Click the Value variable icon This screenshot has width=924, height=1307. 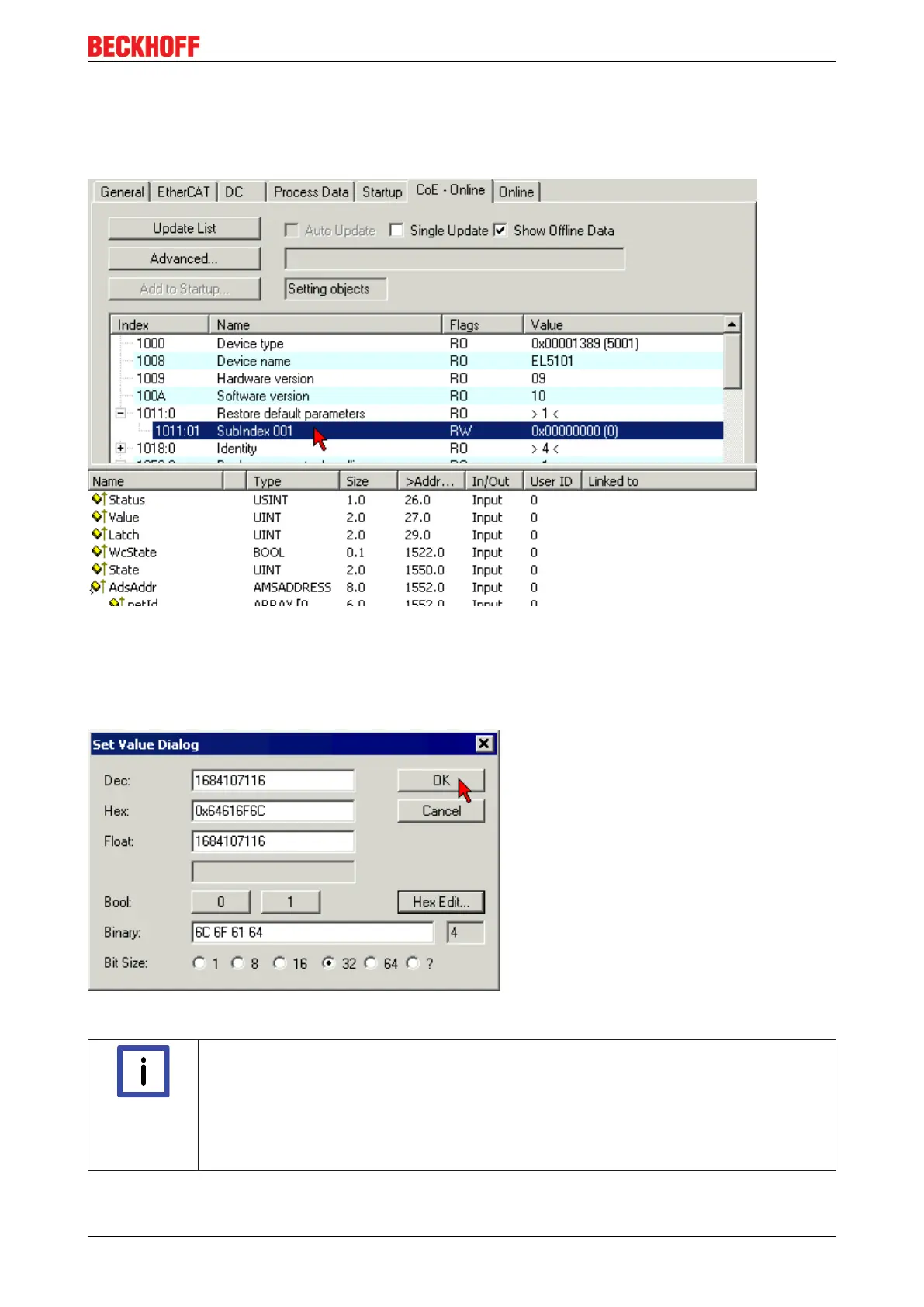[x=99, y=517]
